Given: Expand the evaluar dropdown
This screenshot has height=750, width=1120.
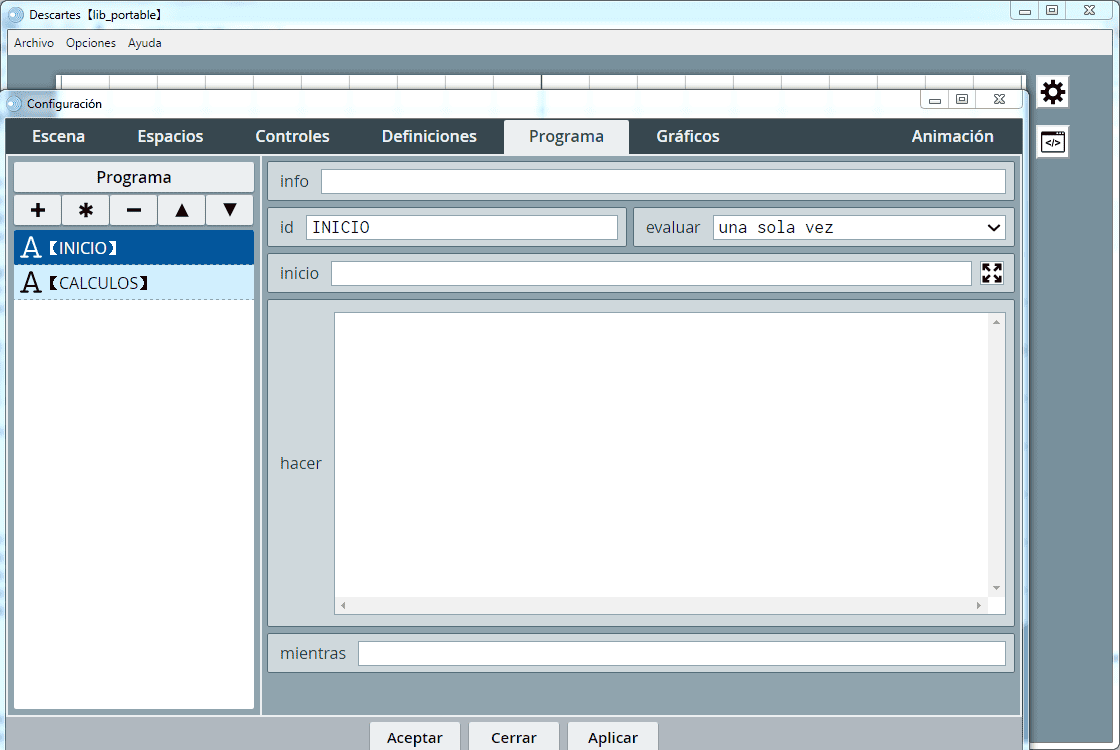Looking at the screenshot, I should 859,228.
